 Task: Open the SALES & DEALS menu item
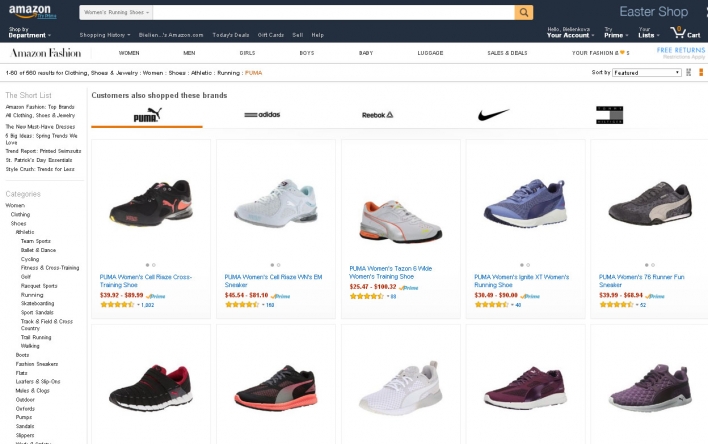[x=507, y=53]
